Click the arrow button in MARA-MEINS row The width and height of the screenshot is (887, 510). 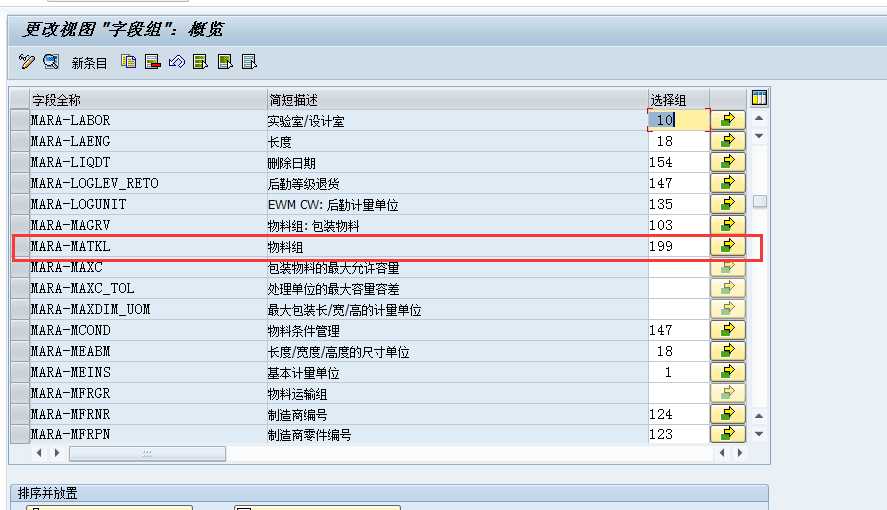(x=727, y=371)
